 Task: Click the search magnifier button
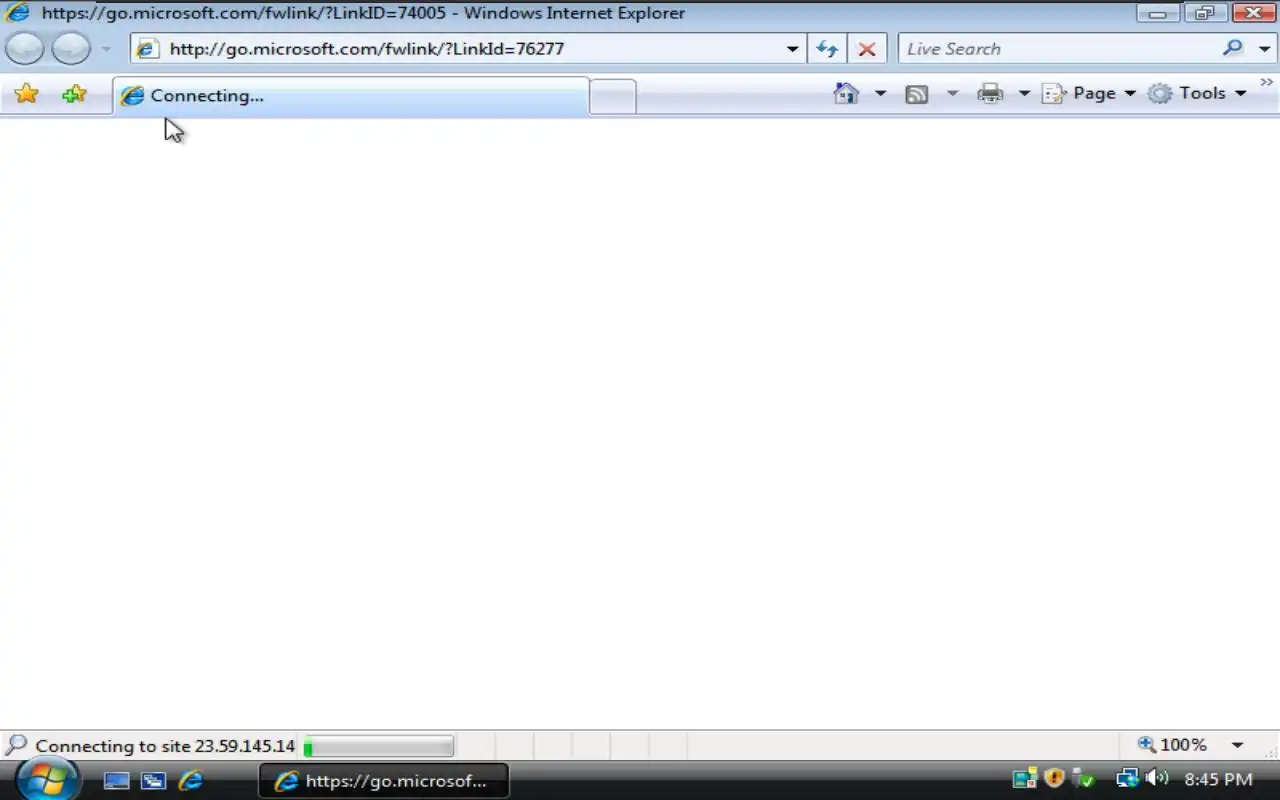pyautogui.click(x=1233, y=48)
